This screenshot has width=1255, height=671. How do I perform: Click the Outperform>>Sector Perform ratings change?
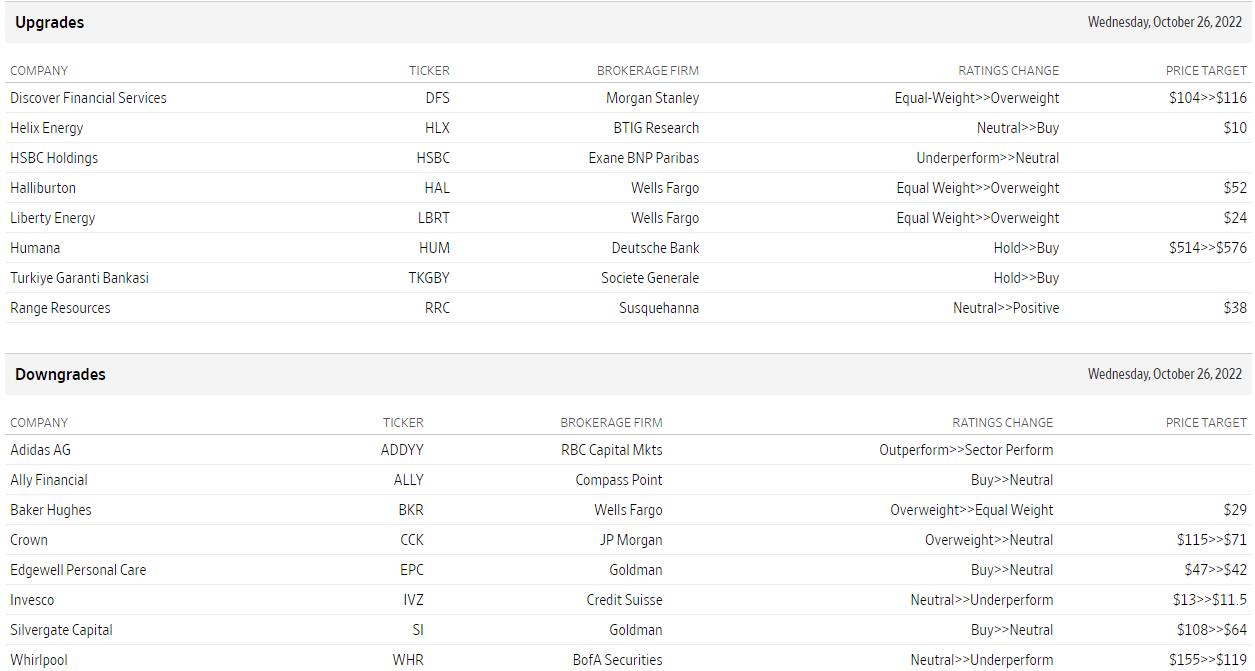click(966, 450)
